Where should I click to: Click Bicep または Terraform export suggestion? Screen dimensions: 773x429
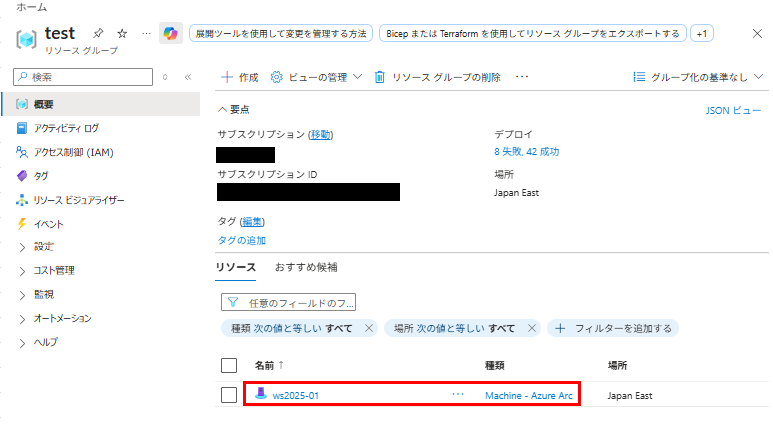[x=532, y=34]
